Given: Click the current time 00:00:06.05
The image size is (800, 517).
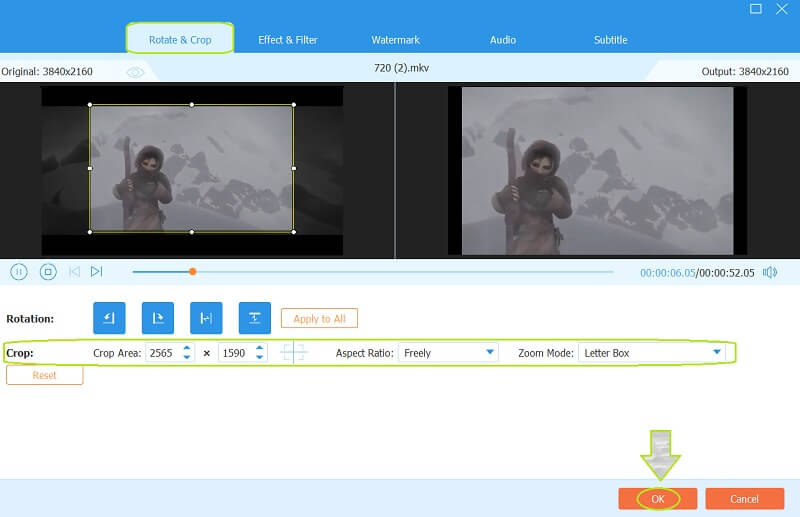Looking at the screenshot, I should click(667, 273).
